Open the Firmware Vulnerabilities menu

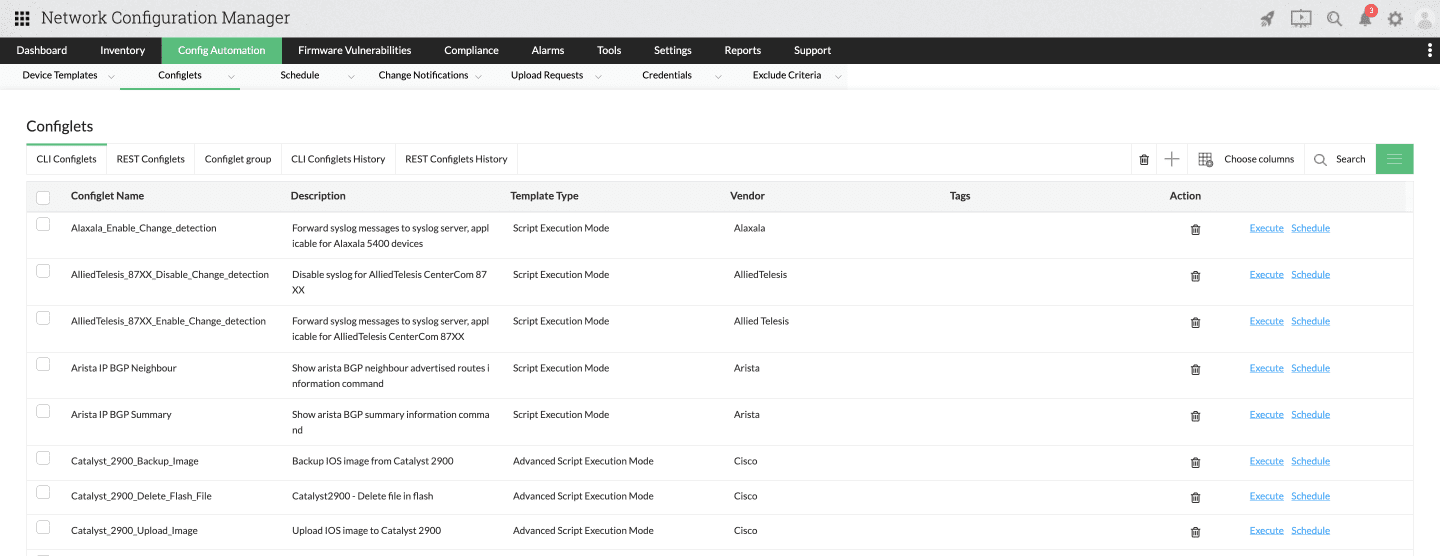point(354,50)
